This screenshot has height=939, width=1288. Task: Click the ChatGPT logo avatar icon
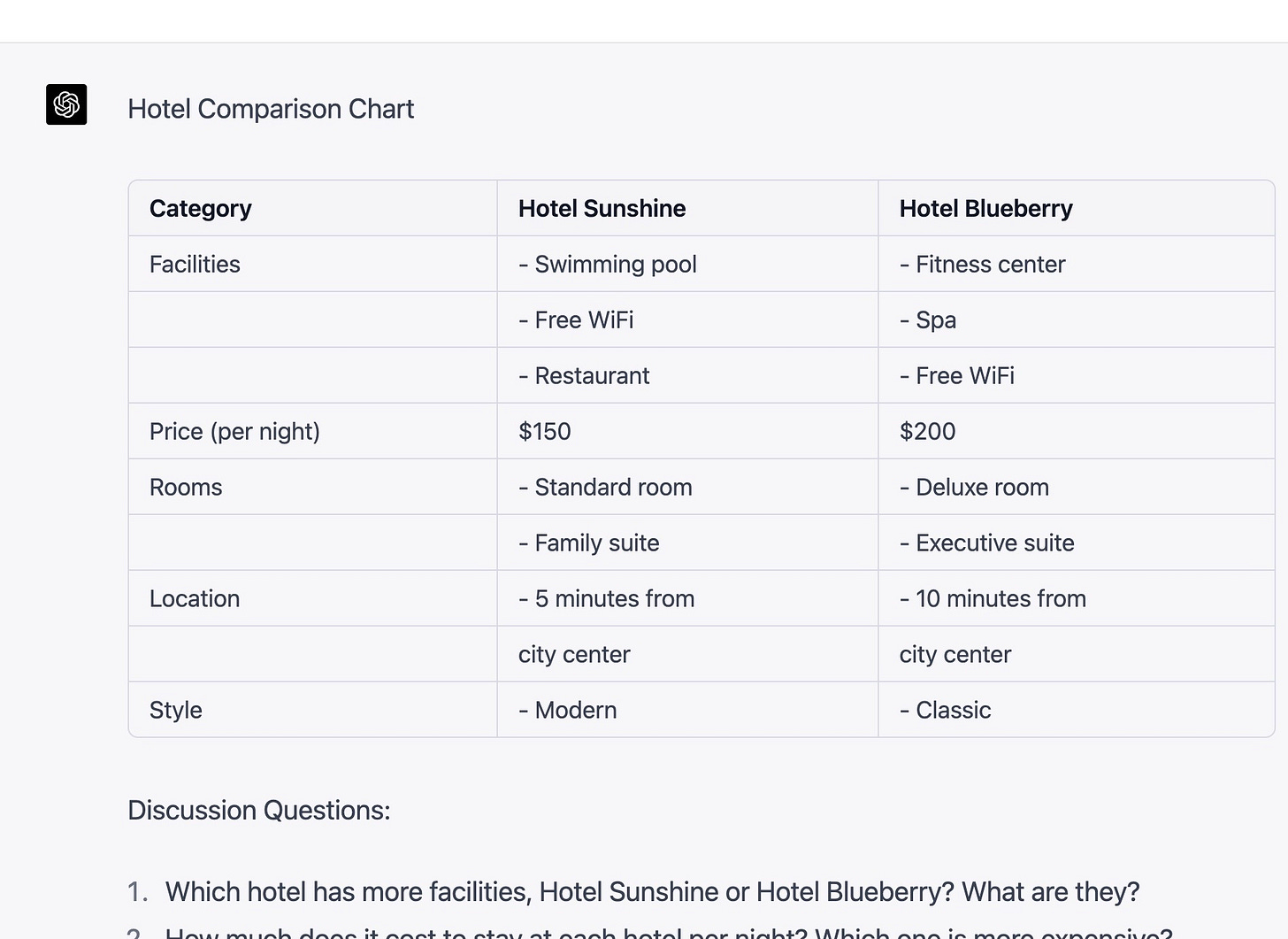click(x=66, y=104)
